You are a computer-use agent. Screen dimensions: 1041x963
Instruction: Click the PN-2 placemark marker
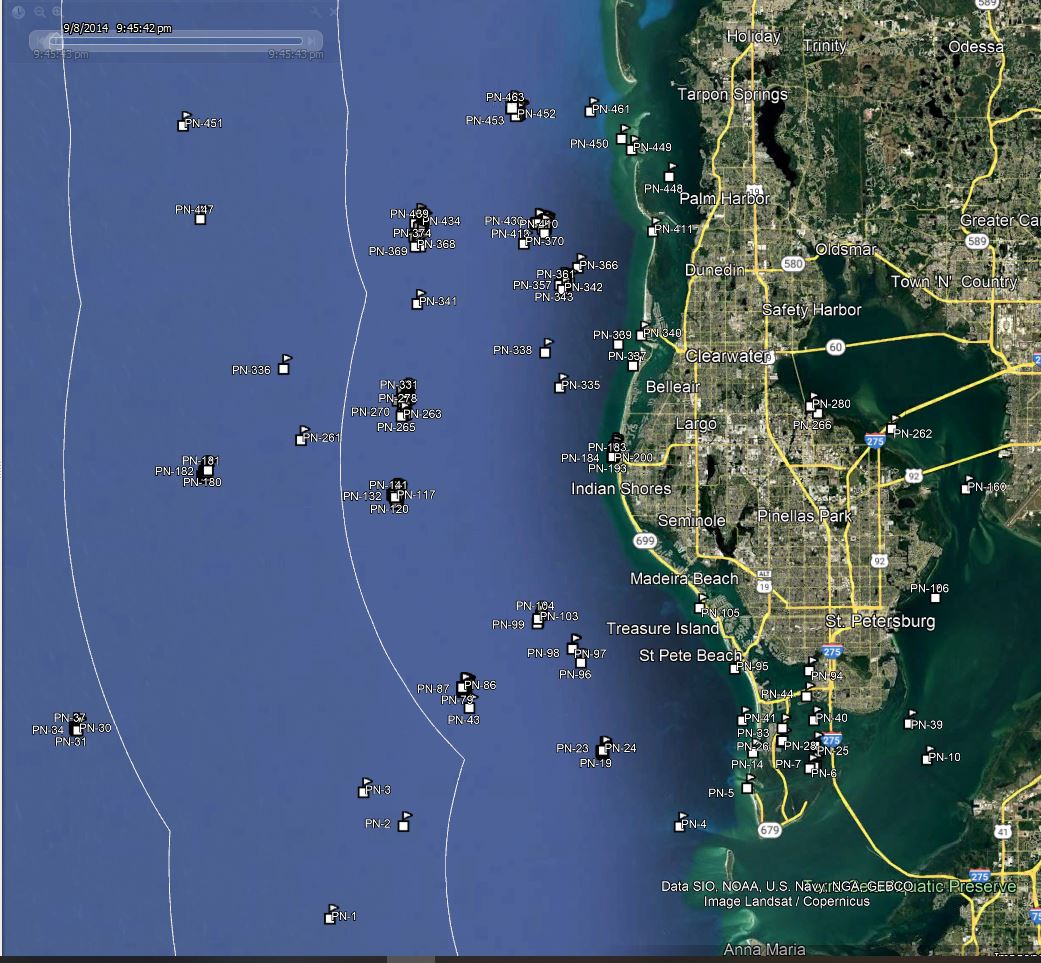click(x=404, y=823)
